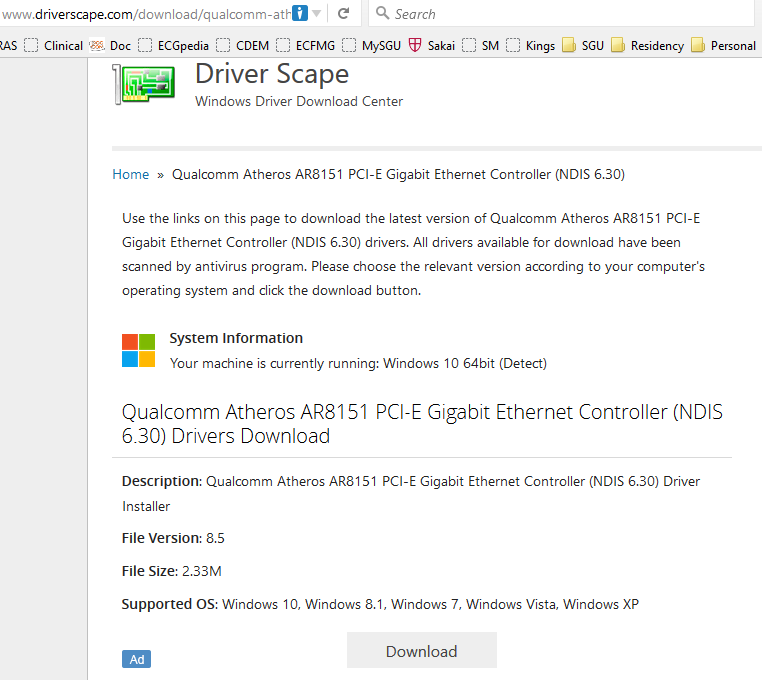Click Windows Driver Download Center subtitle
The height and width of the screenshot is (680, 762).
[x=299, y=101]
